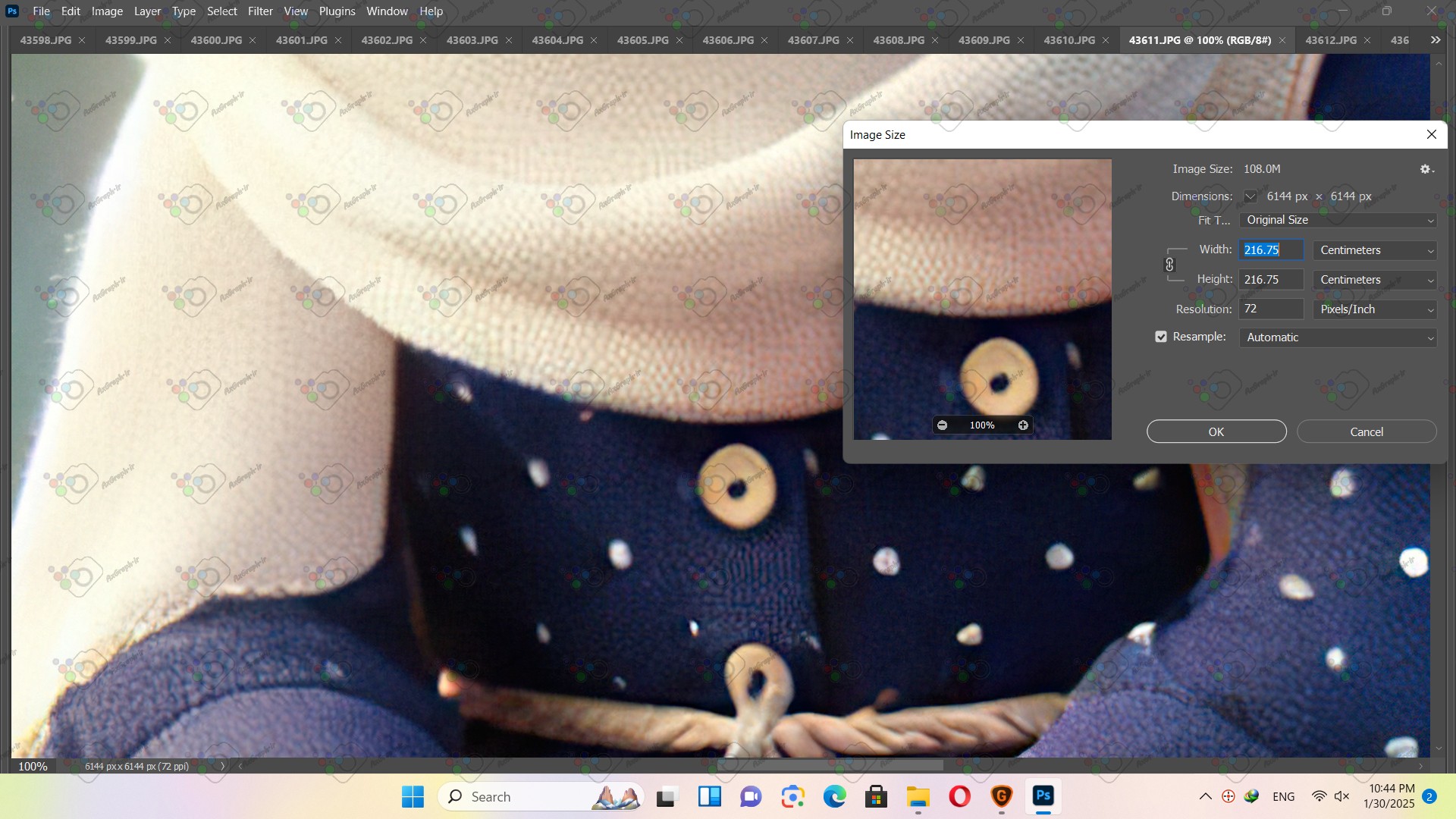Click the Opera browser taskbar icon
This screenshot has height=819, width=1456.
pos(959,796)
